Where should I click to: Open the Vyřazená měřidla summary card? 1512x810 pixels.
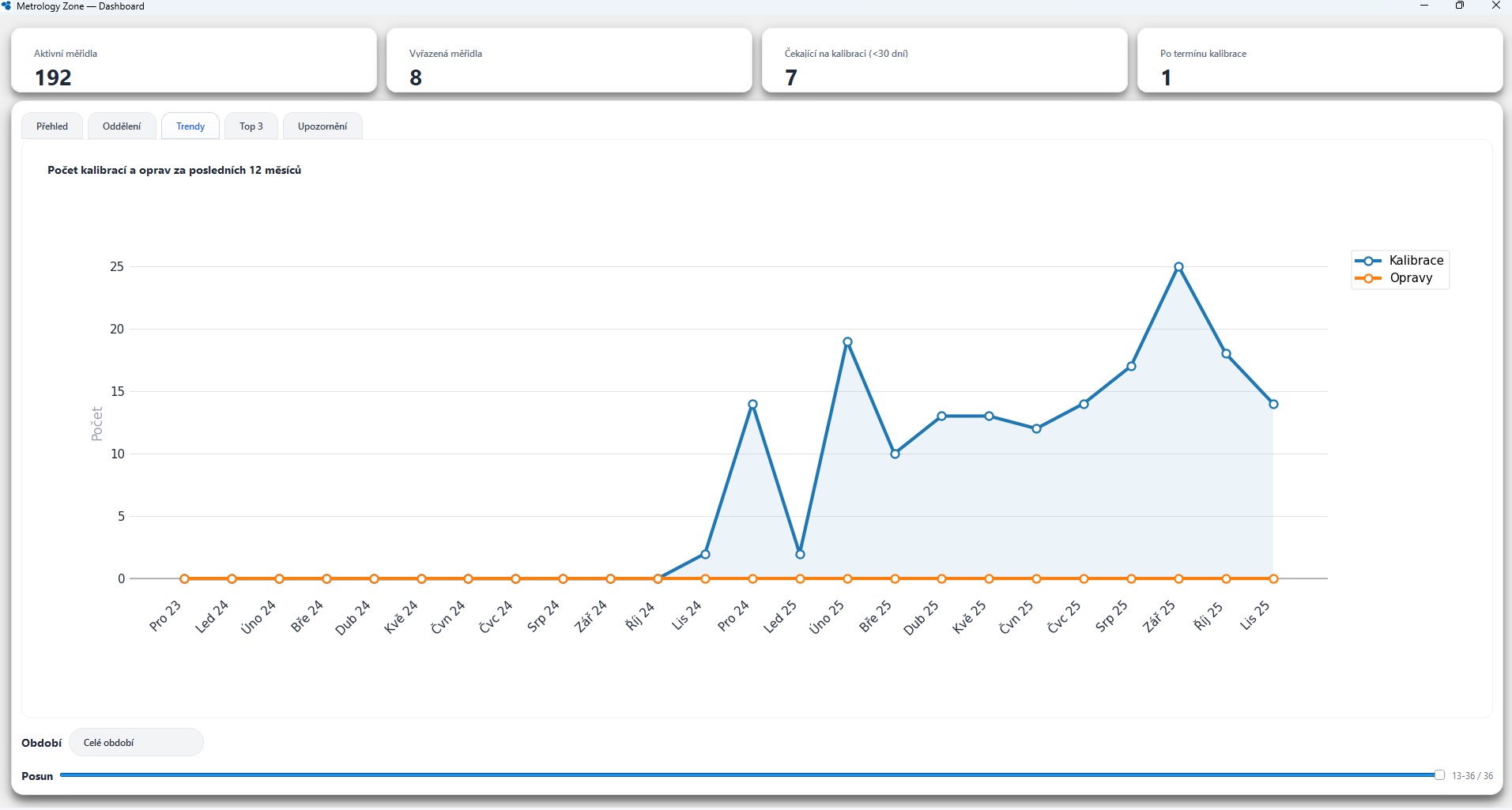569,62
